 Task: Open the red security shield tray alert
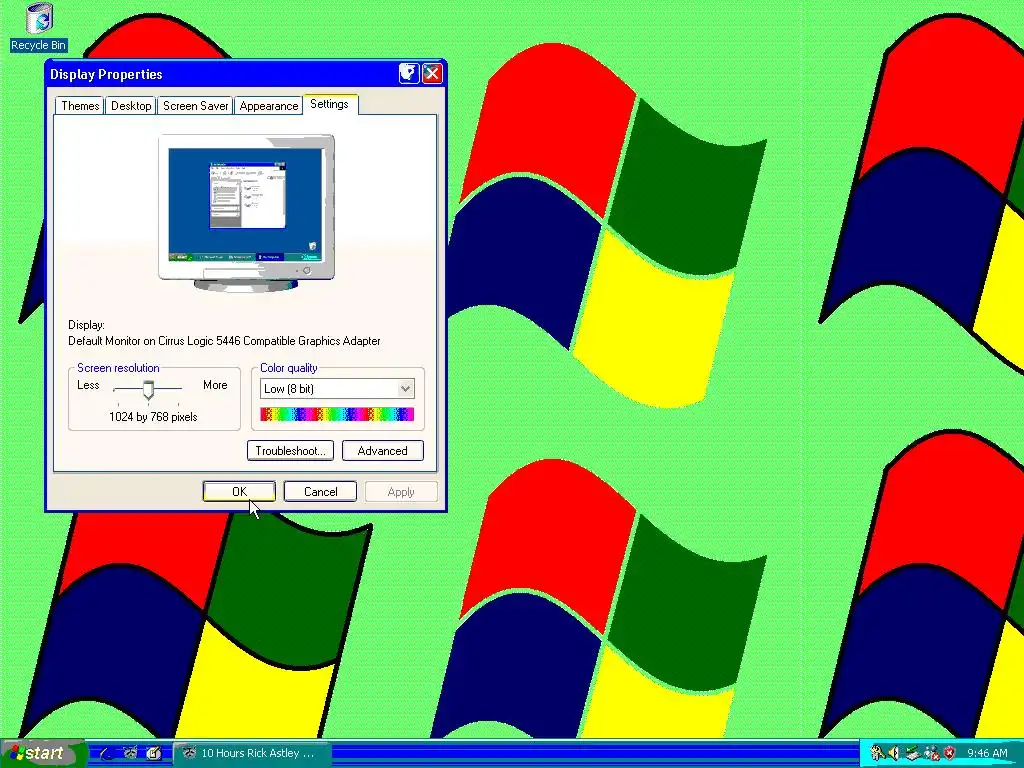(950, 753)
